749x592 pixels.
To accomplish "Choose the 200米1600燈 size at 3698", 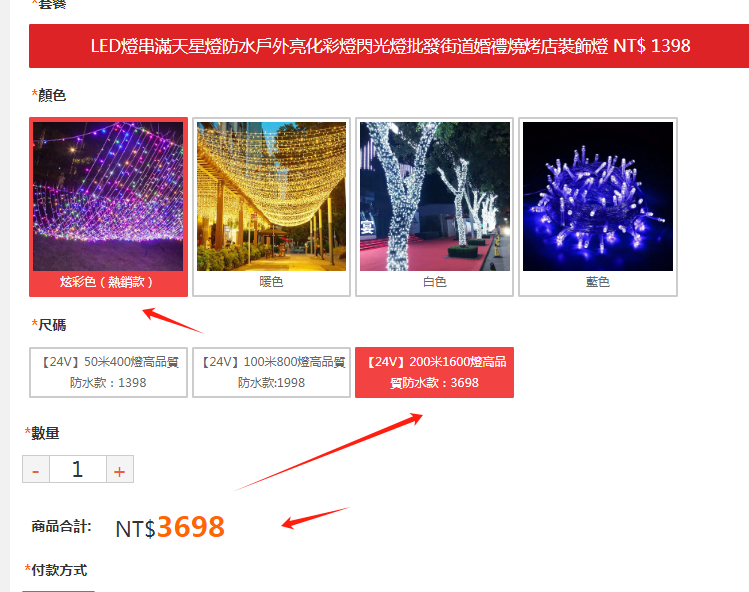I will 435,372.
